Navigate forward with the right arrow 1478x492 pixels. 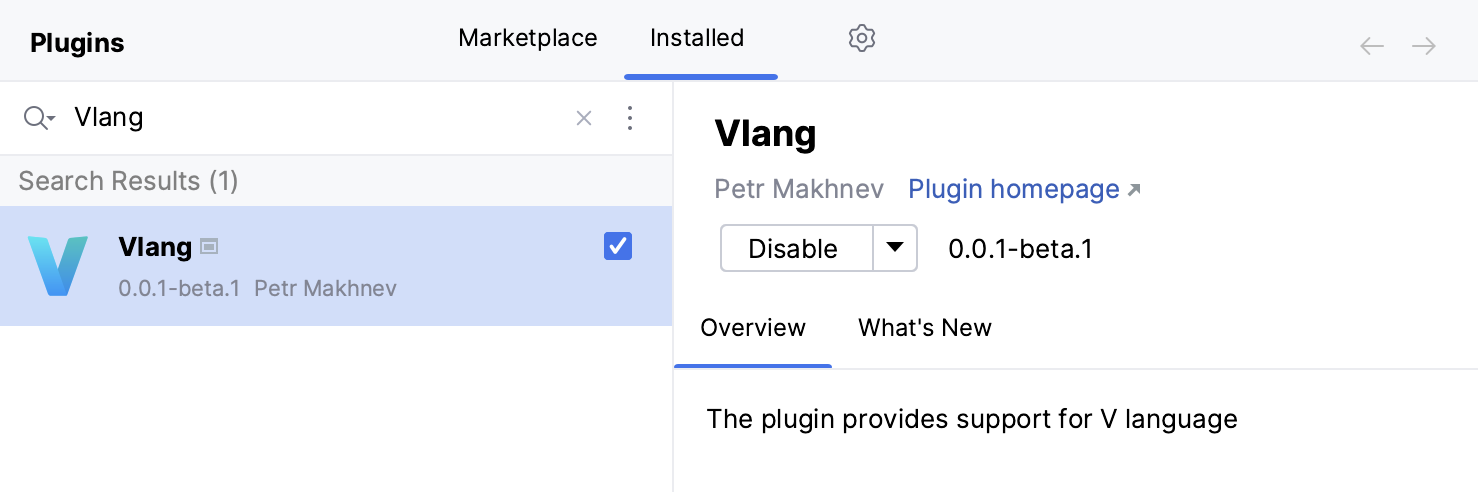[x=1424, y=46]
